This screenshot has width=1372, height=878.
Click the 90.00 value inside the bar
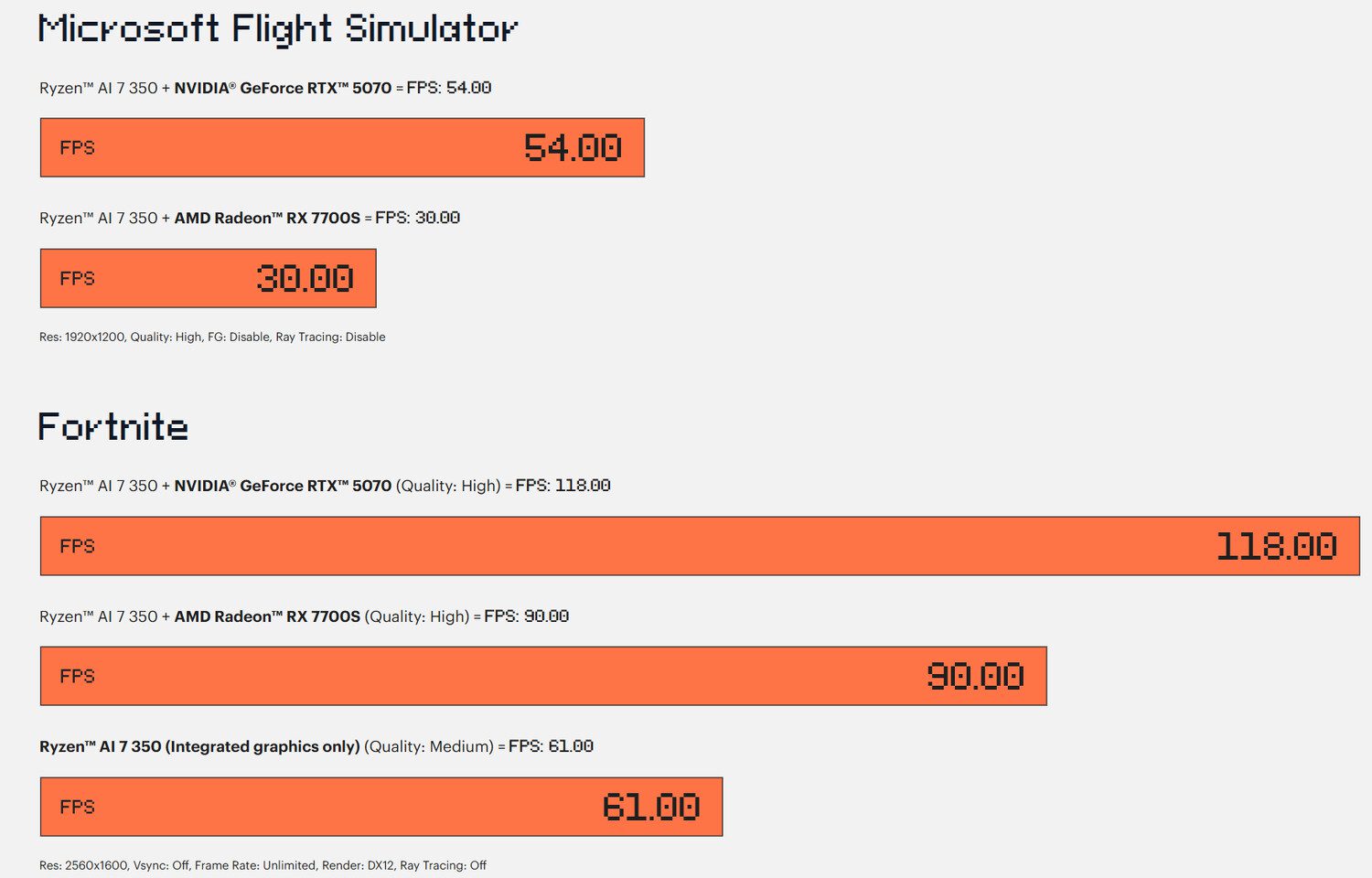[x=975, y=677]
